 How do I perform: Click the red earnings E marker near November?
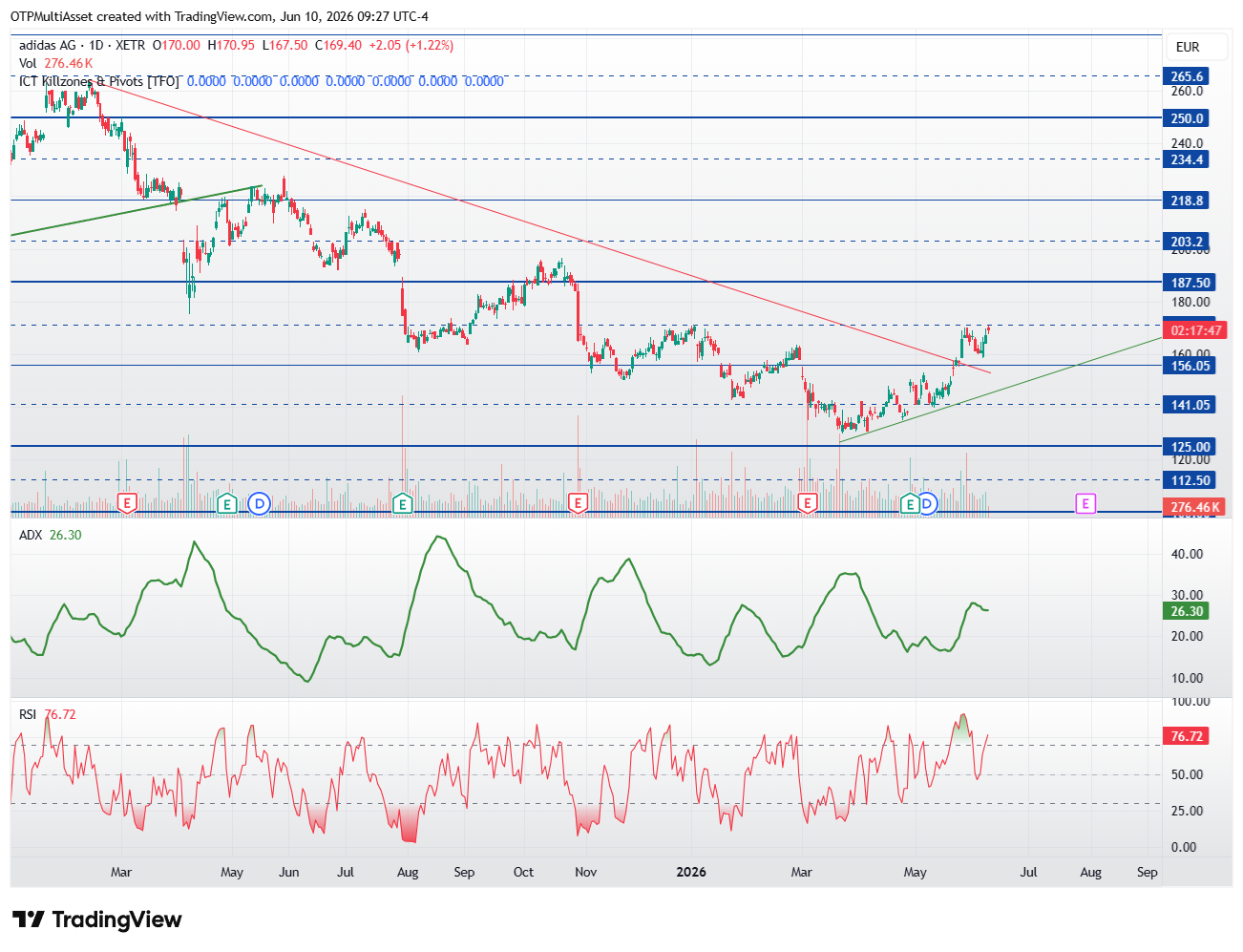pos(577,503)
